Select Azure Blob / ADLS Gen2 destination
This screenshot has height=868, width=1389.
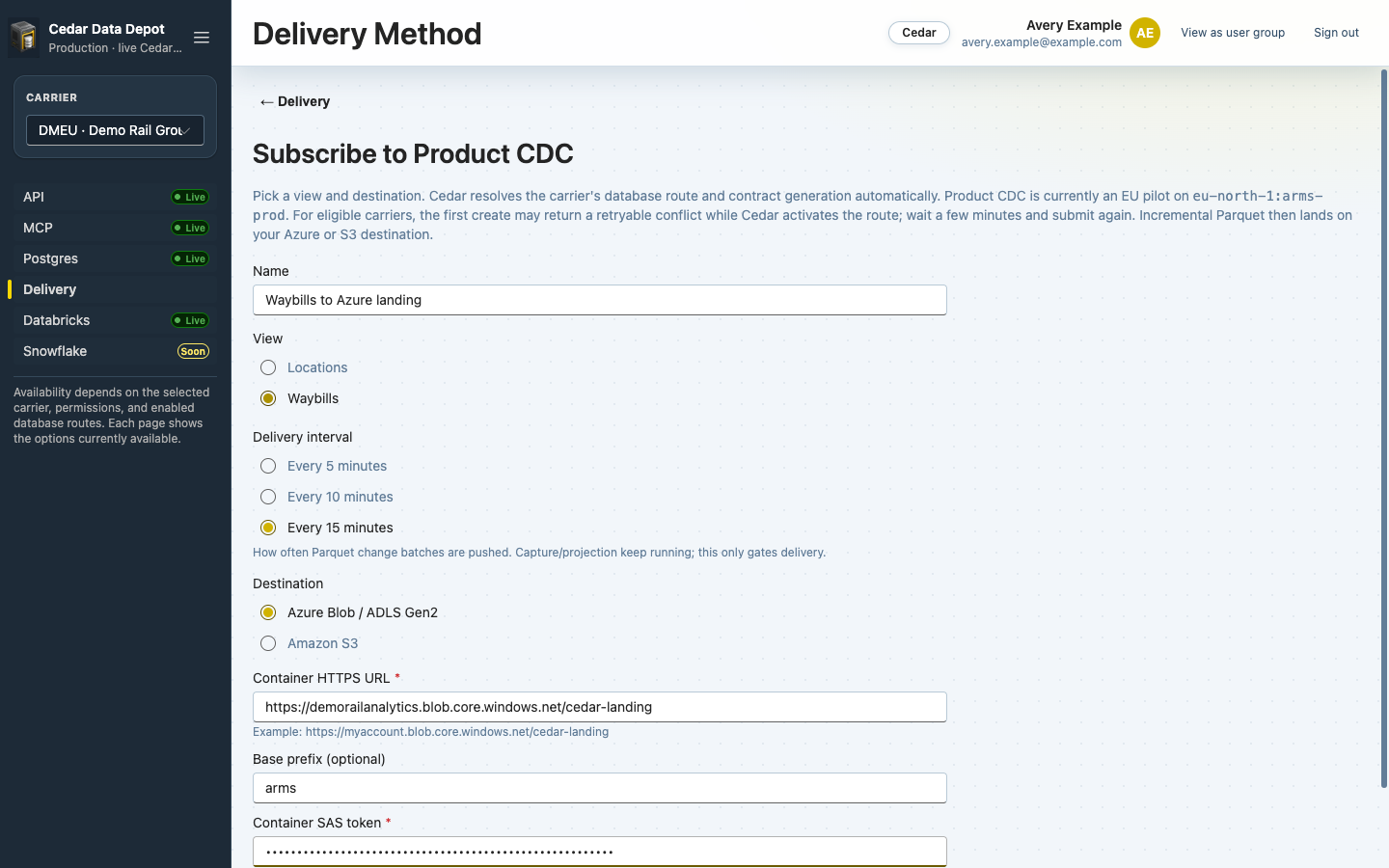coord(268,612)
